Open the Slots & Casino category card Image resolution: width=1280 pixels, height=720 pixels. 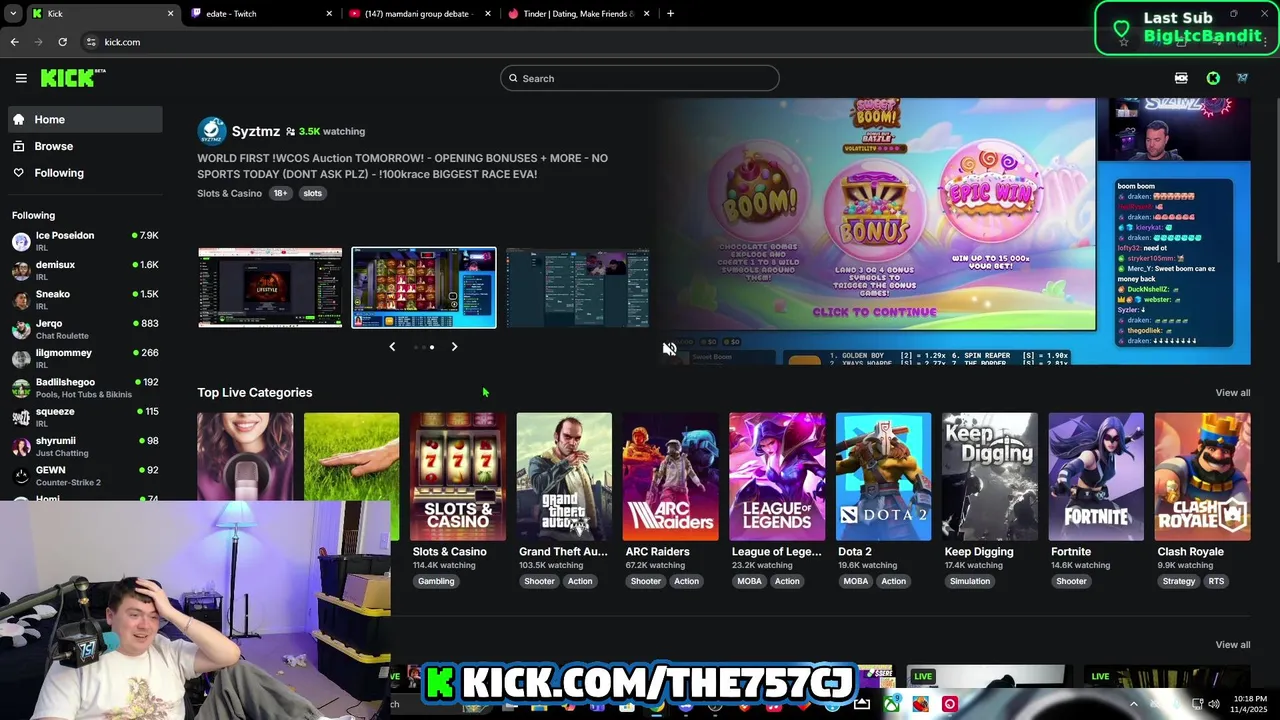click(458, 477)
